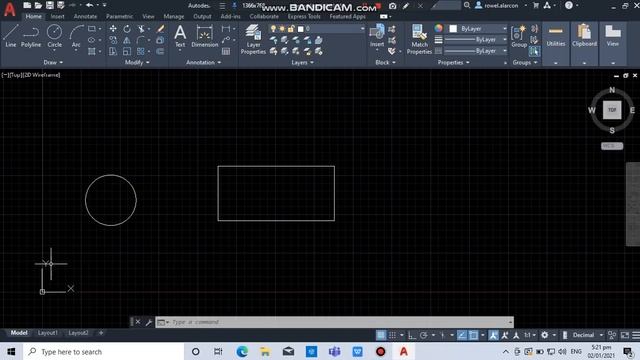Expand the Annotation panel
The height and width of the screenshot is (360, 640).
click(203, 62)
